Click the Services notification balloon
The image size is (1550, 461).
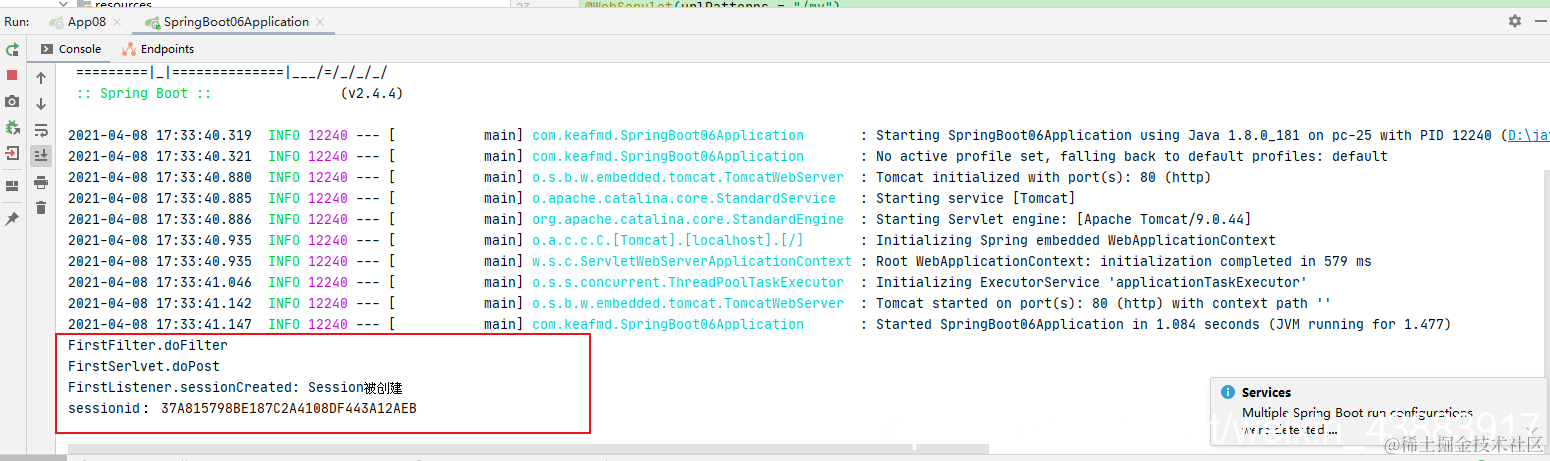click(1379, 414)
